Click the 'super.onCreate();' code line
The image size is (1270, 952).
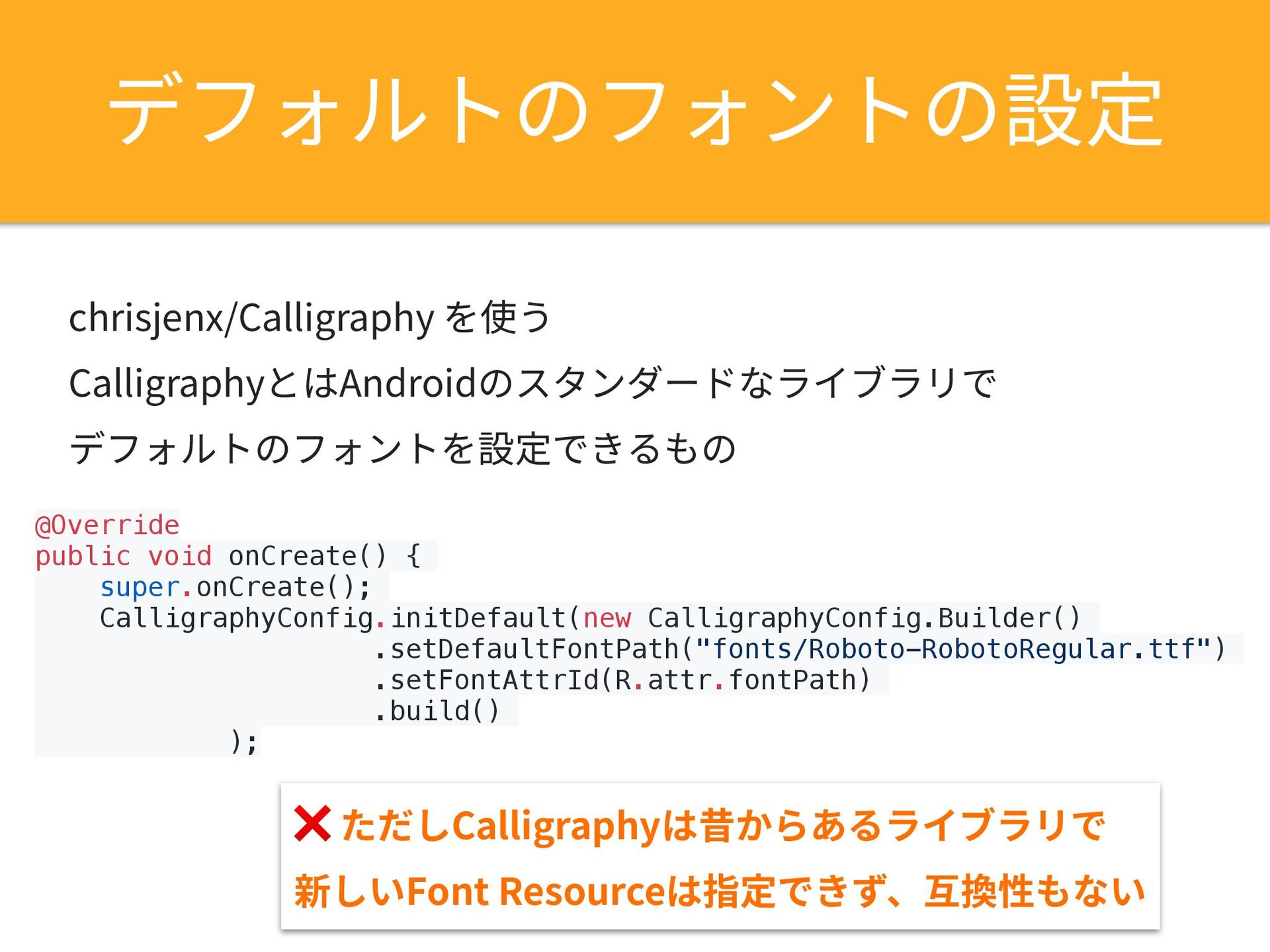coord(235,587)
